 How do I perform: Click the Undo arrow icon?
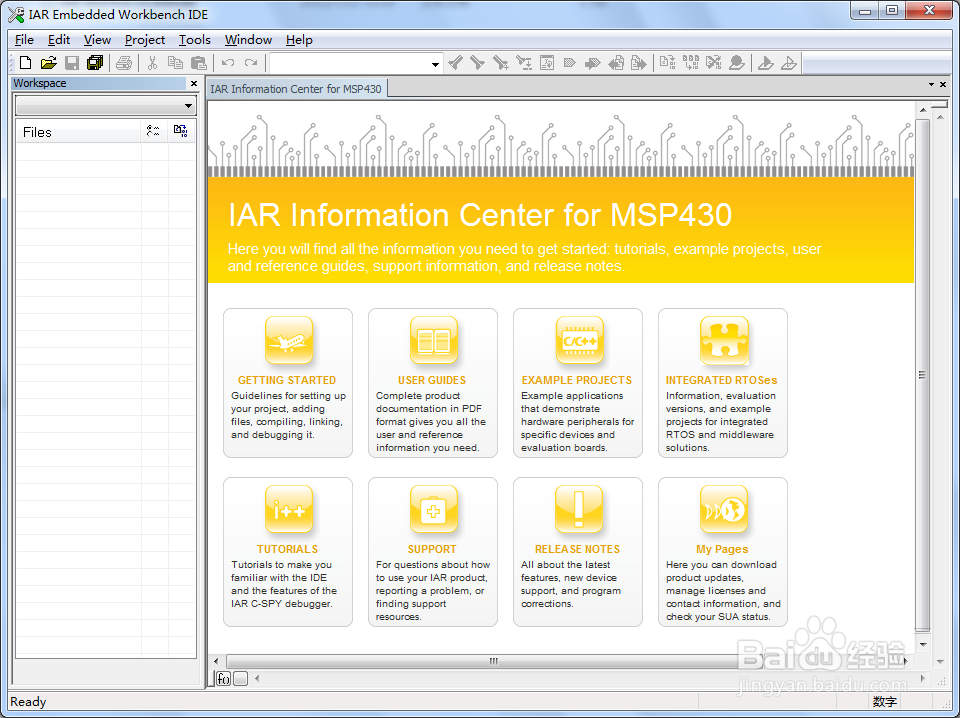pyautogui.click(x=228, y=62)
